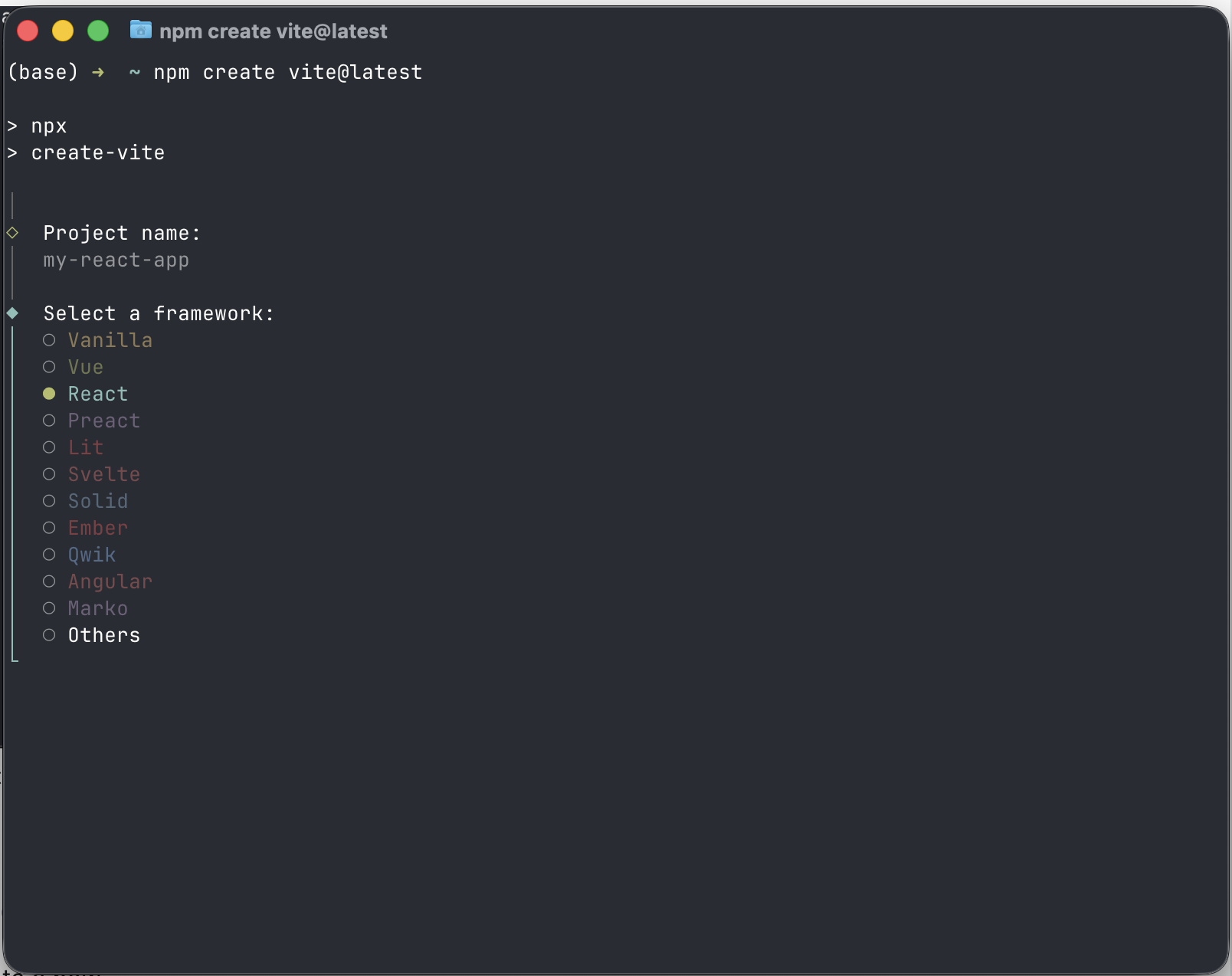Click the arrow after the base prompt
1232x976 pixels.
[98, 72]
